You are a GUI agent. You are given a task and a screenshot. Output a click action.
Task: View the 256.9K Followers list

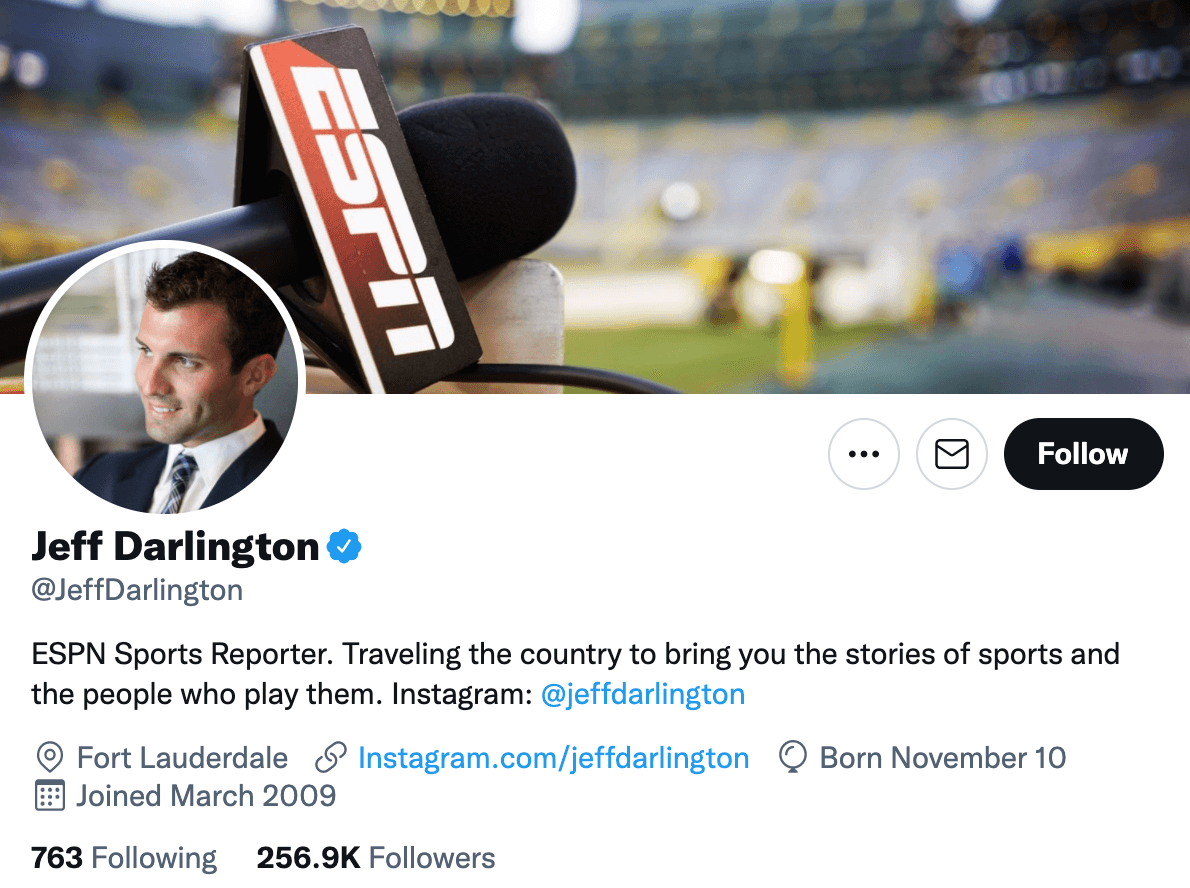coord(376,857)
